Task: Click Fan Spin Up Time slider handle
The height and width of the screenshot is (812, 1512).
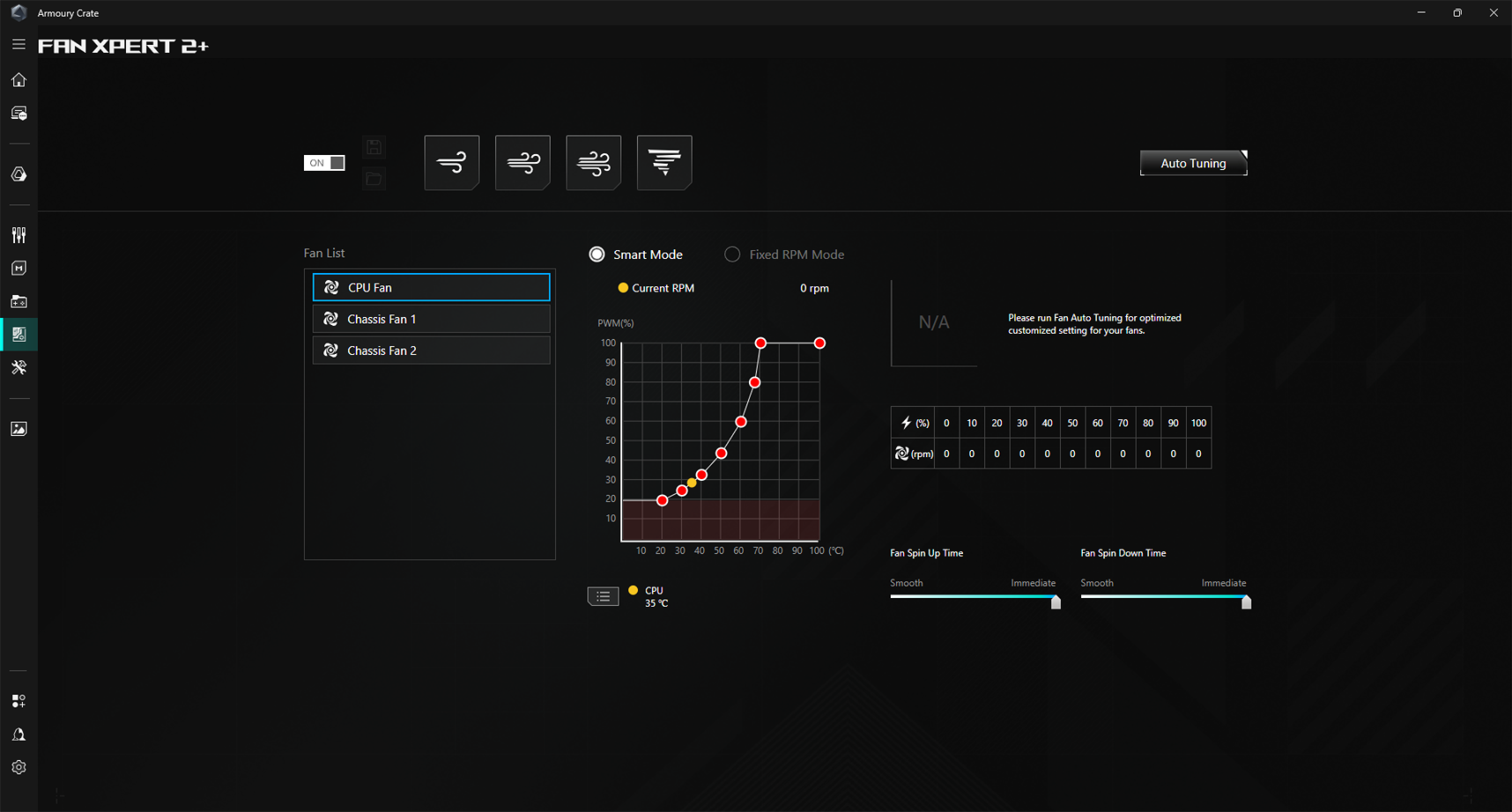Action: [1056, 602]
